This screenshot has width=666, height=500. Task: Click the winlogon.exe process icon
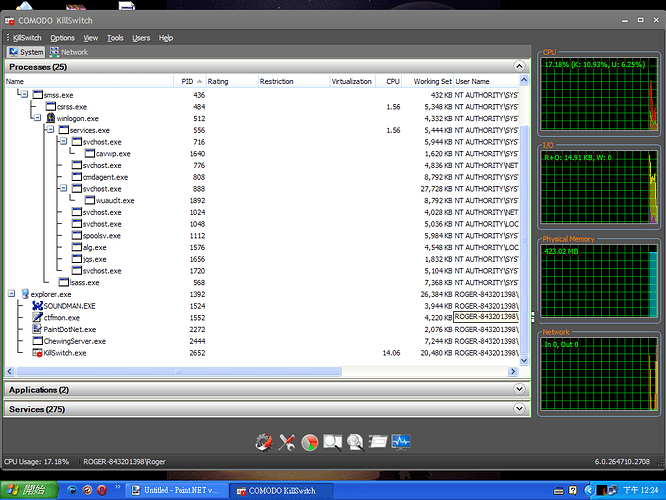click(x=51, y=118)
